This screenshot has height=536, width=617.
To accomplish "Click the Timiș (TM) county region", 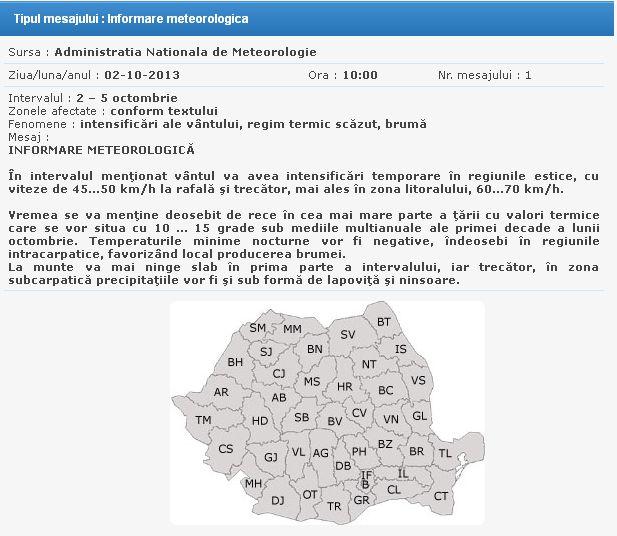I will [203, 420].
